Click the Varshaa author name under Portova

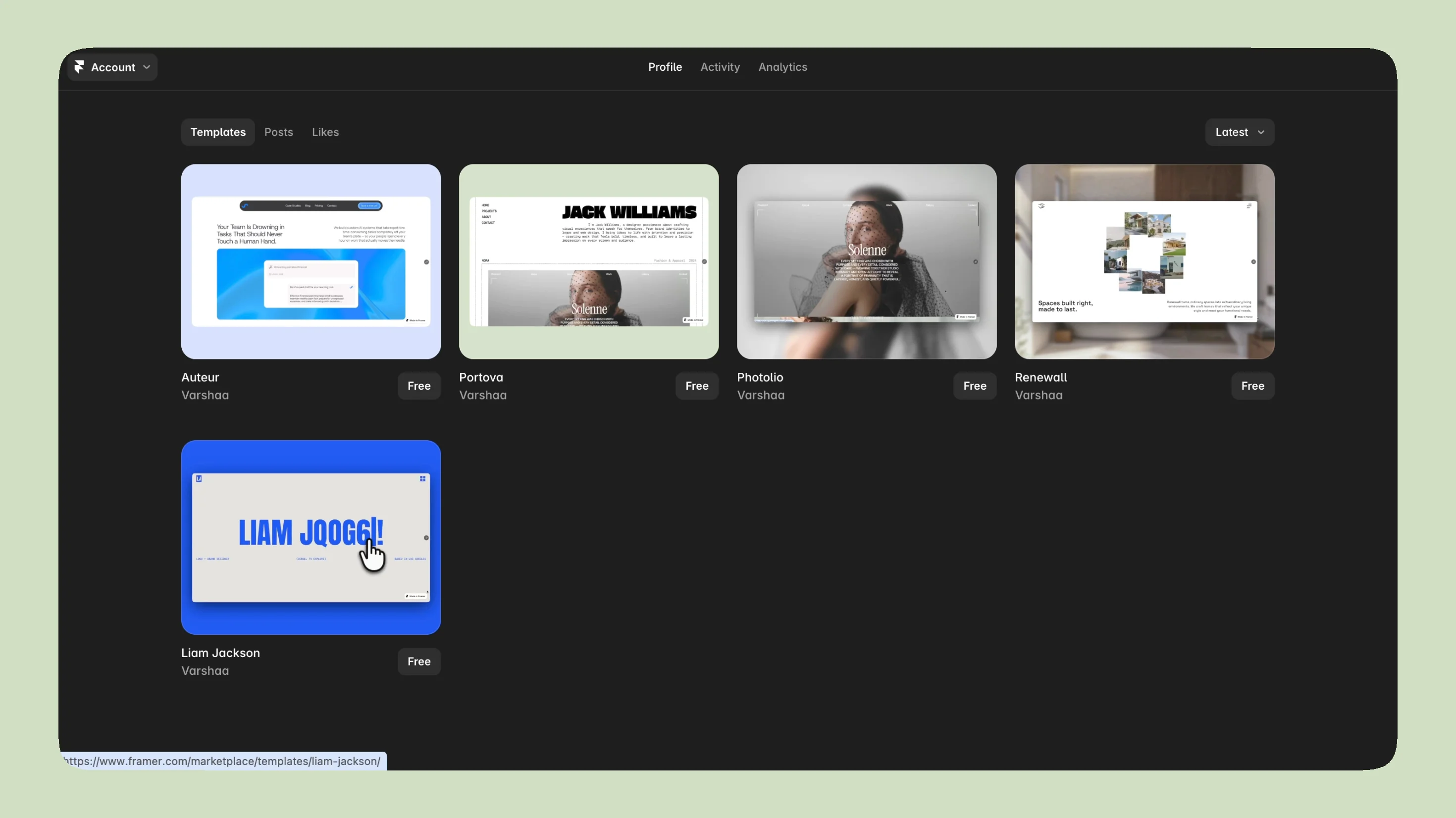point(483,395)
